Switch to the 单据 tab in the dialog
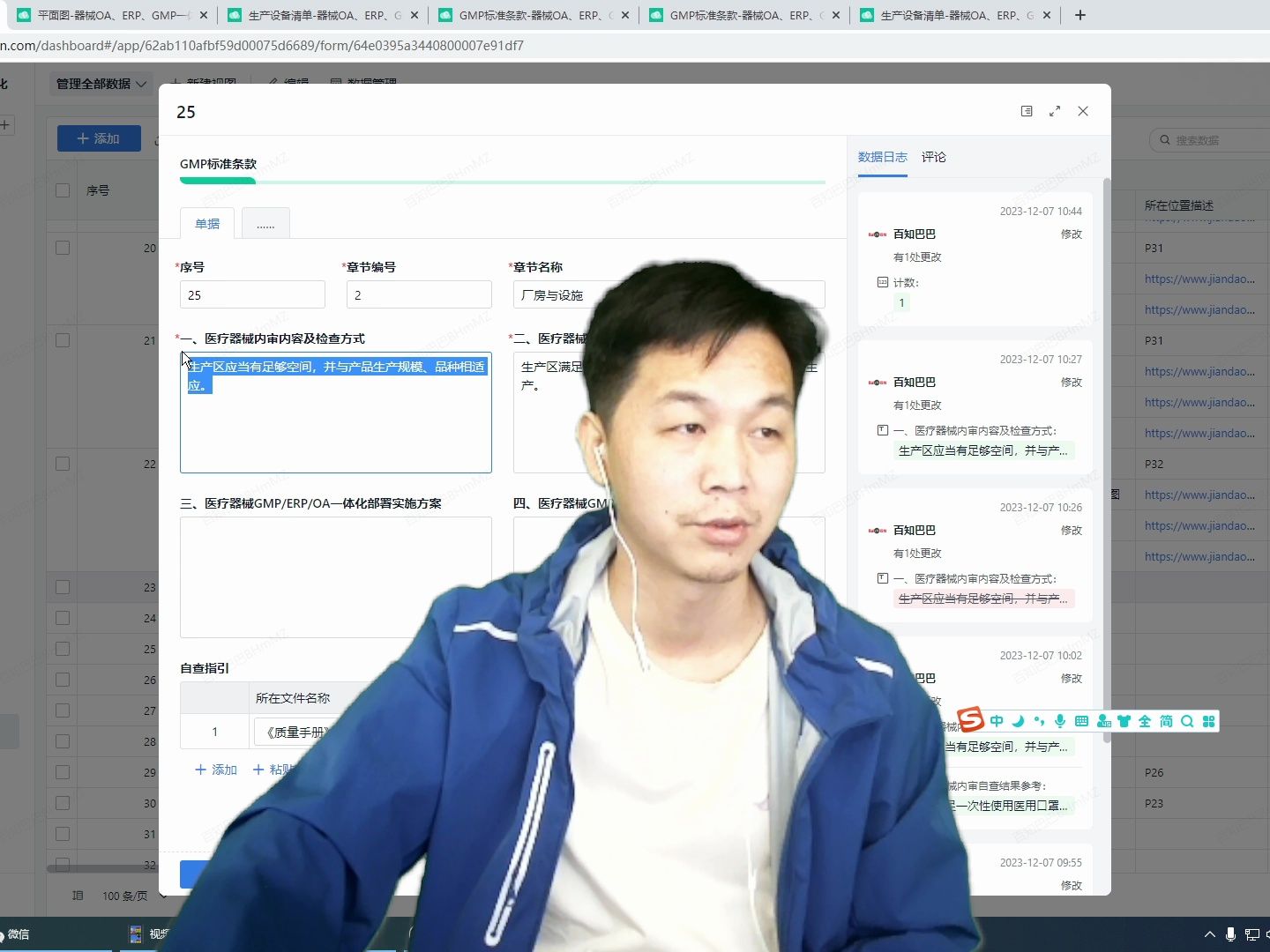 [x=206, y=223]
